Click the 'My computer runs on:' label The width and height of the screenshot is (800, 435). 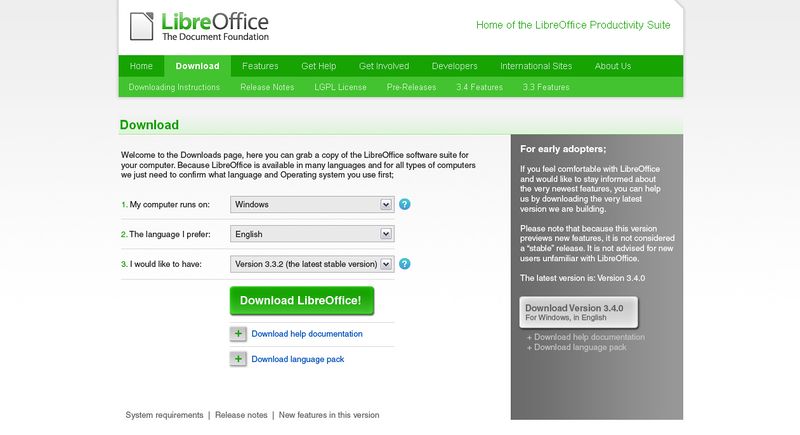(170, 204)
